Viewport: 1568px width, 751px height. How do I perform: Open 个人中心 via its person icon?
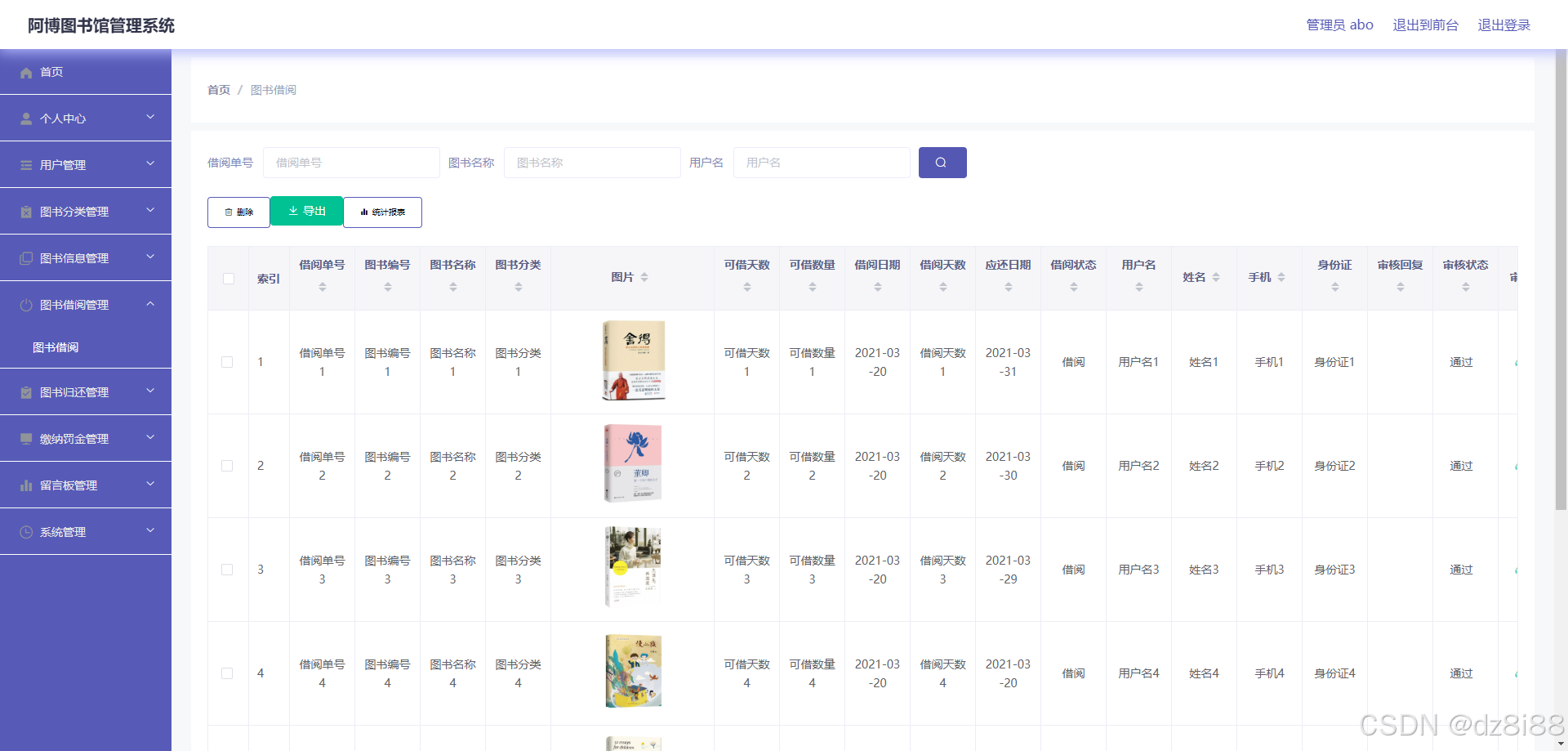tap(26, 118)
